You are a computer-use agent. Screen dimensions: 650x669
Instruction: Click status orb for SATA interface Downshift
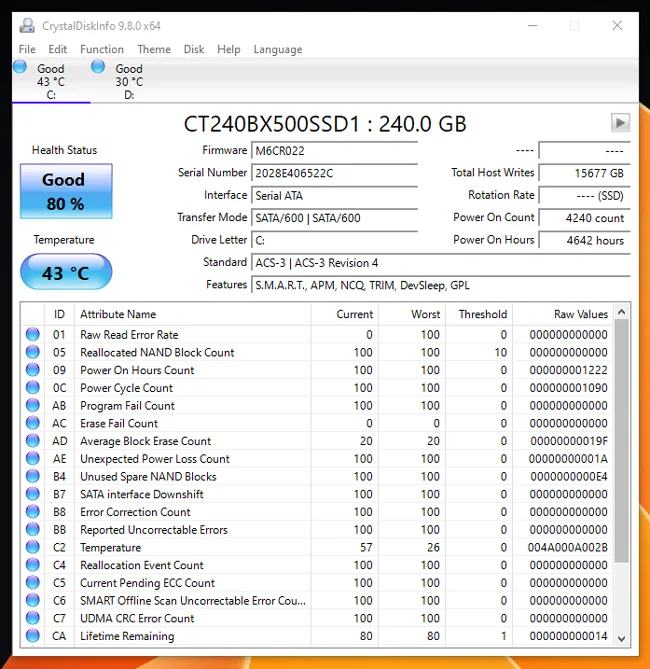(x=32, y=494)
